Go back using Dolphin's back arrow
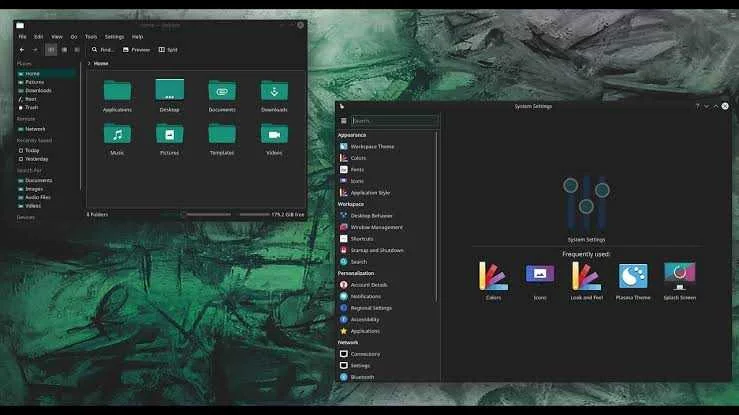Image resolution: width=739 pixels, height=415 pixels. pos(22,49)
